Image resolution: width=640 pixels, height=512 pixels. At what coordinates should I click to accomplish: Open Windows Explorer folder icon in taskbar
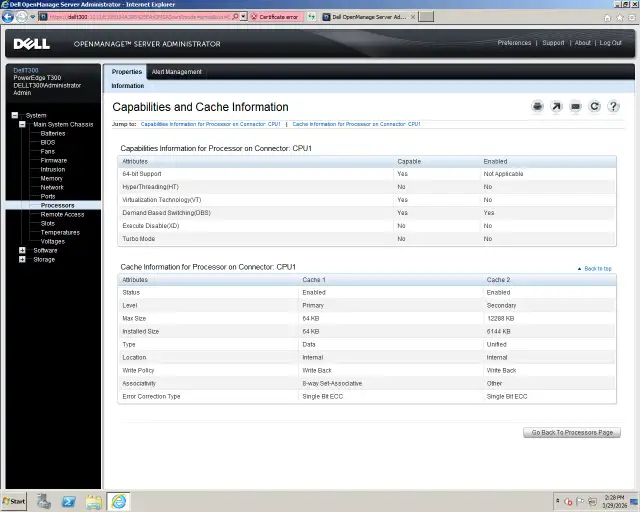[94, 500]
